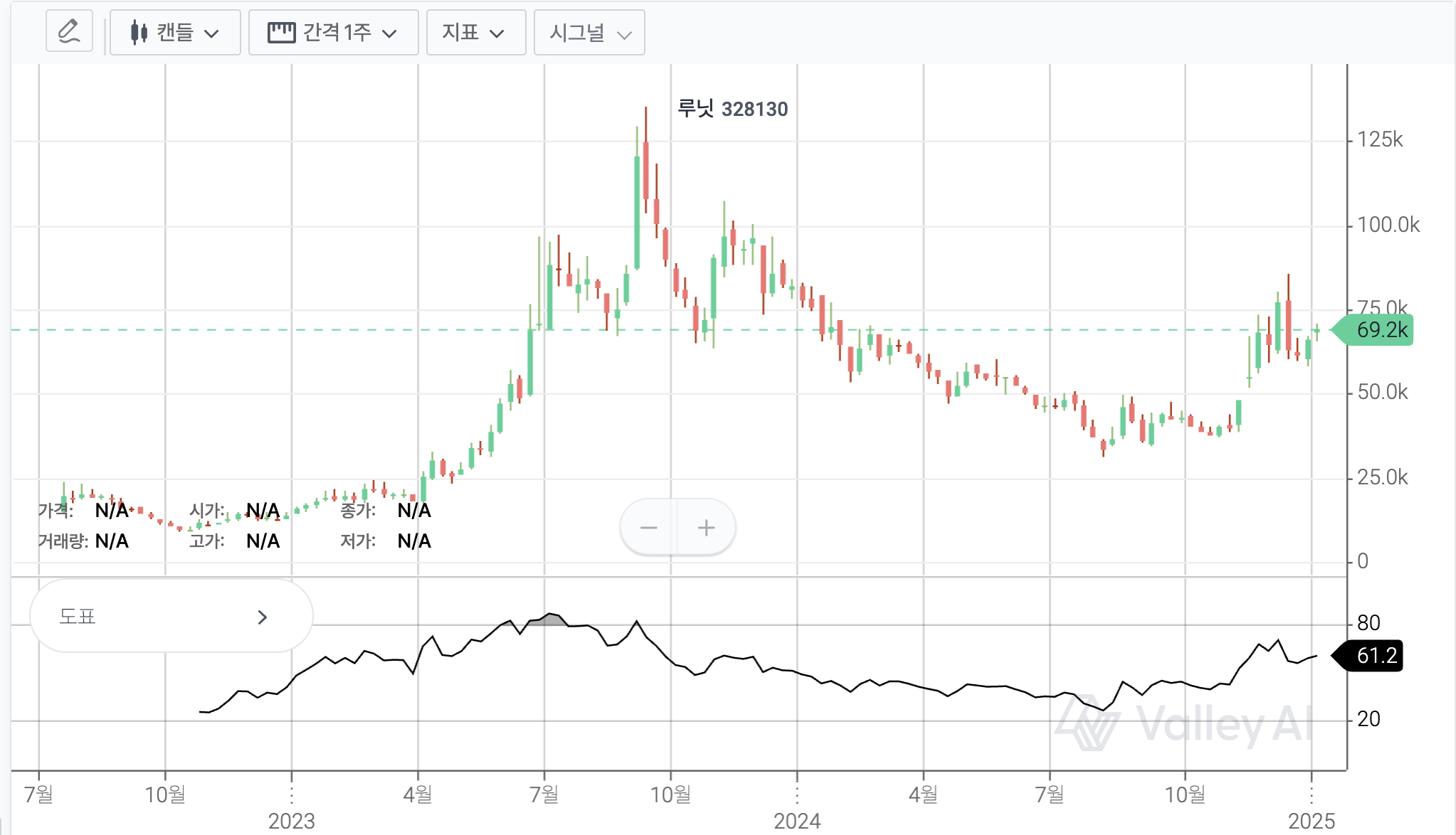Image resolution: width=1456 pixels, height=835 pixels.
Task: Click the 2024 marker on time axis
Action: (797, 821)
